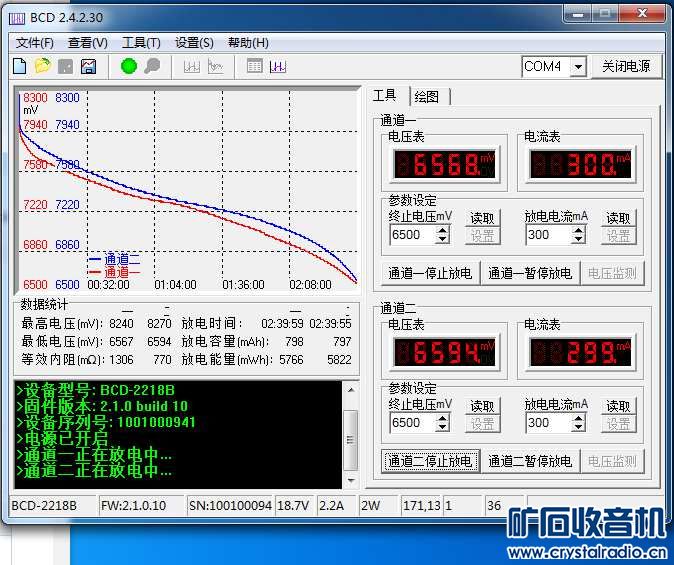Click the save chart image icon
The width and height of the screenshot is (674, 565).
point(89,67)
